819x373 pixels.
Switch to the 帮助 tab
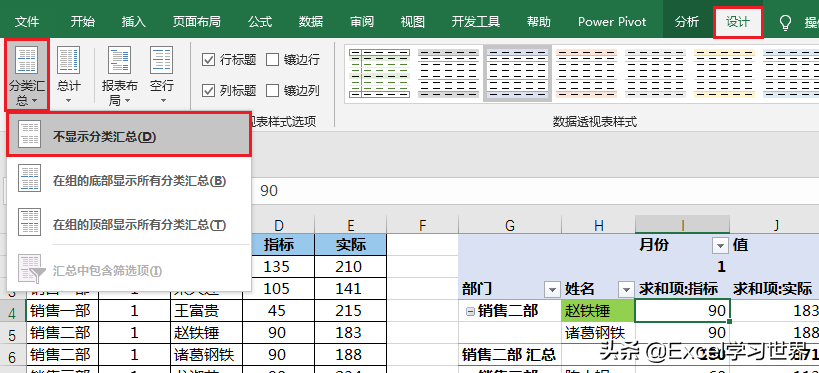539,21
